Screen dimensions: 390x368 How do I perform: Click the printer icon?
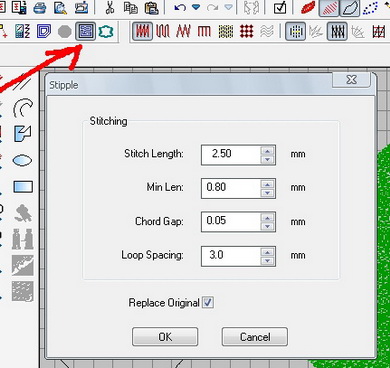click(x=40, y=8)
